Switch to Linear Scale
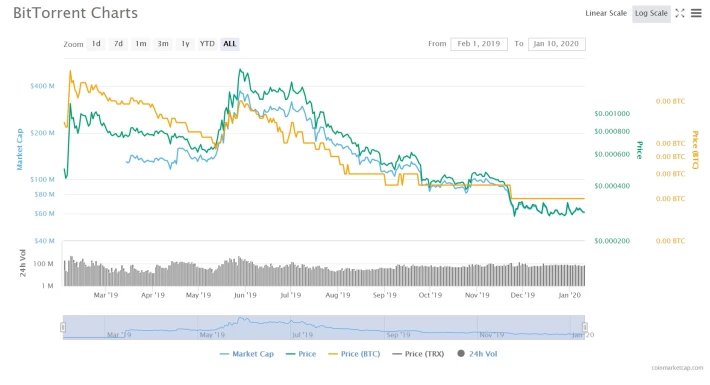Image resolution: width=710 pixels, height=385 pixels. 606,13
